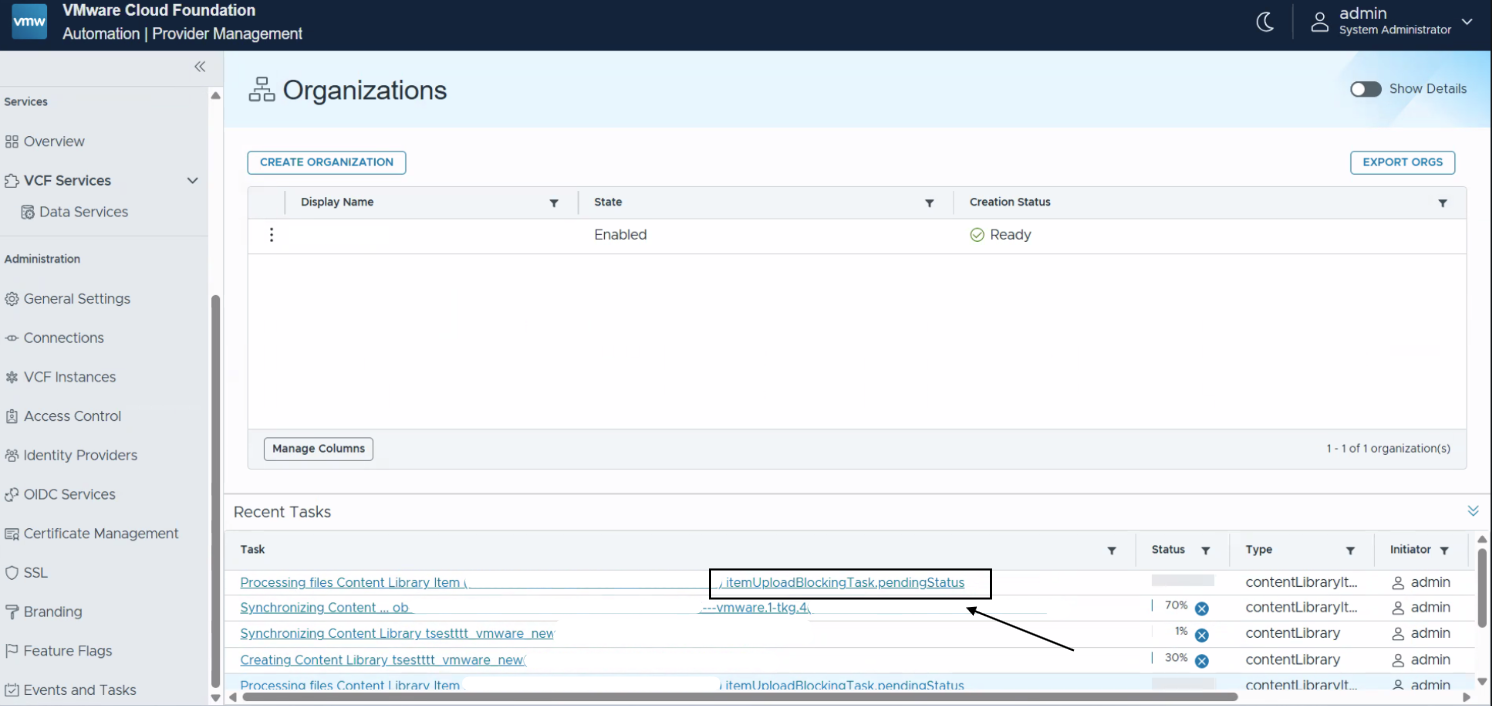Filter the Recent Tasks Status column
This screenshot has width=1492, height=706.
[1206, 551]
